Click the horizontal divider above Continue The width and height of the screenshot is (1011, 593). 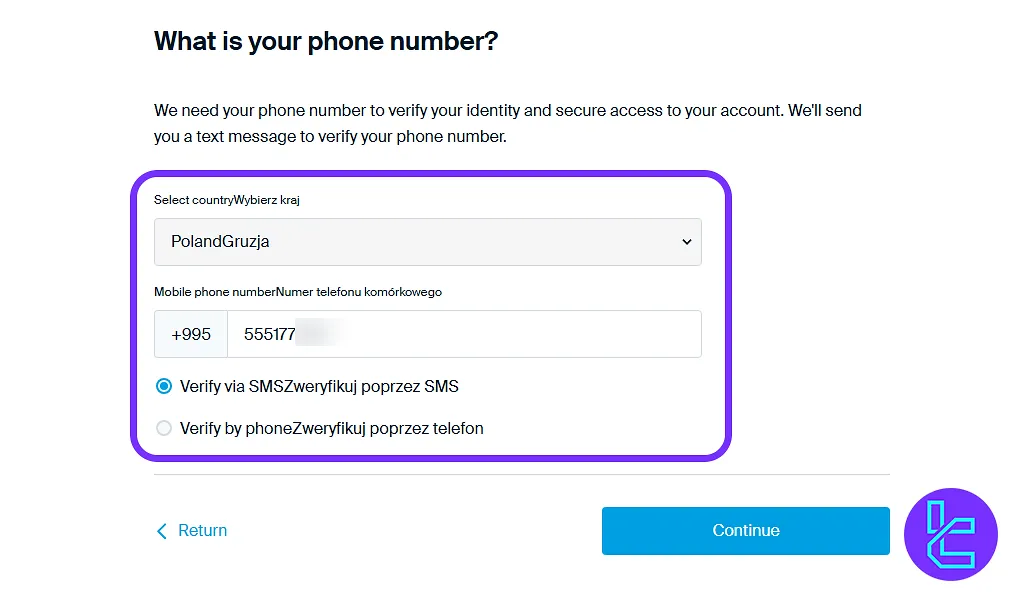coord(521,475)
